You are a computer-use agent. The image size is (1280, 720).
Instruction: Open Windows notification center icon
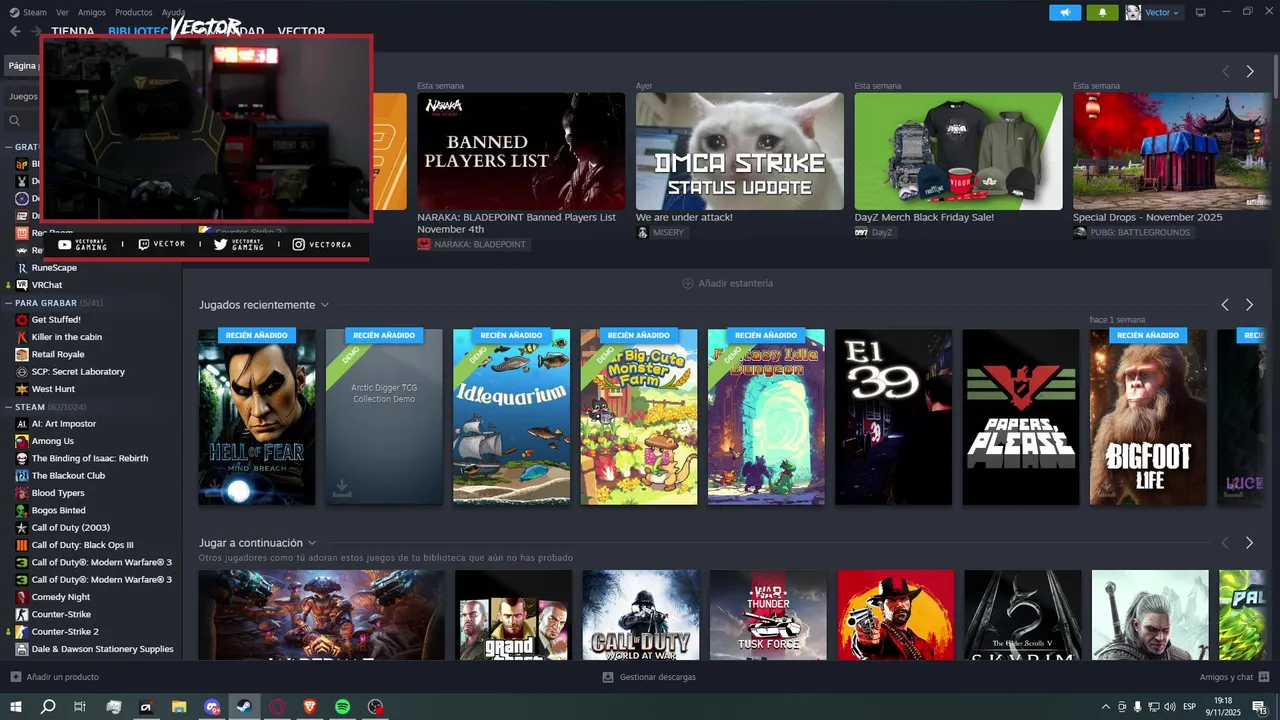click(x=1259, y=707)
